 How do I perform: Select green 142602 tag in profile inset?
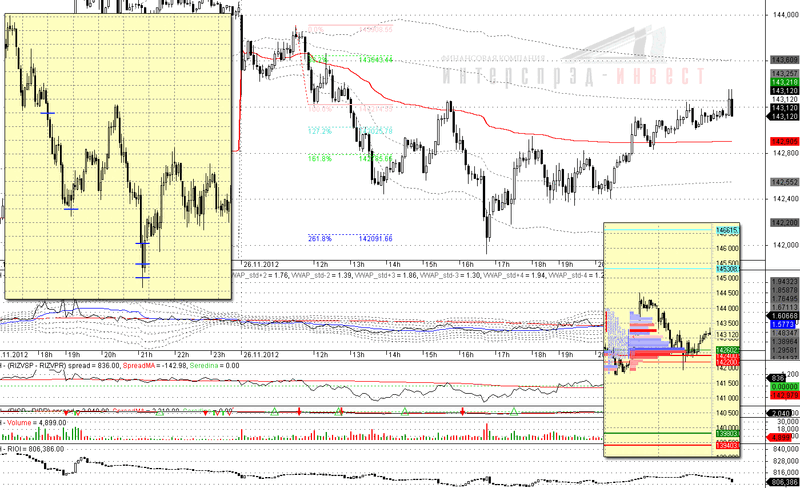[728, 350]
